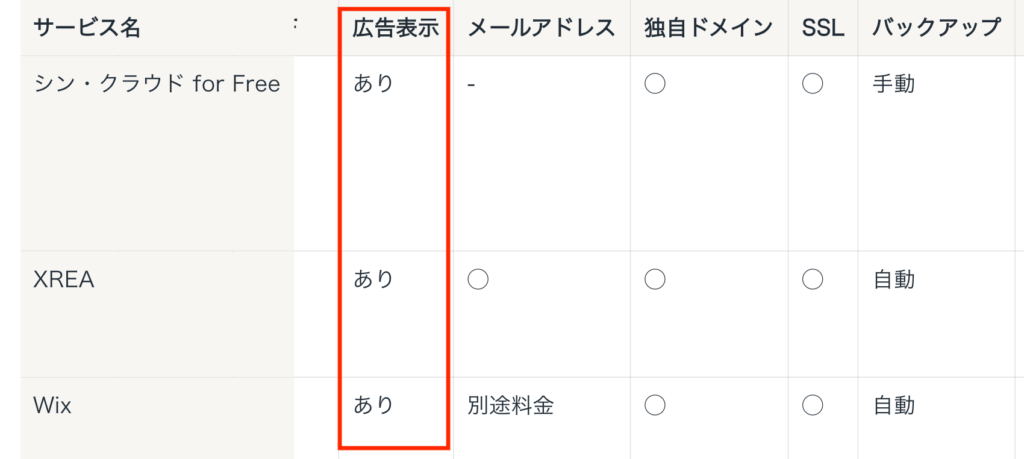Click the あり cell in the Wix row
Image resolution: width=1024 pixels, height=459 pixels.
(374, 405)
